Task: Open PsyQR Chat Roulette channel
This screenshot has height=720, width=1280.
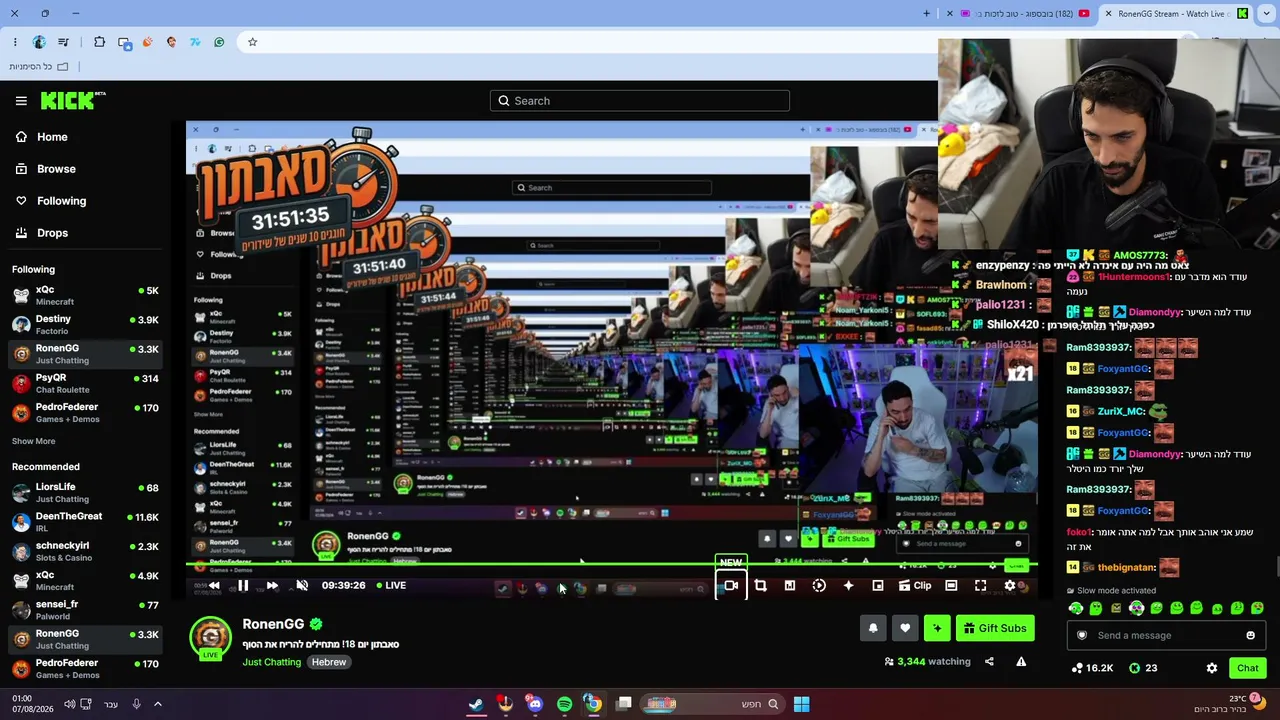Action: (x=85, y=384)
